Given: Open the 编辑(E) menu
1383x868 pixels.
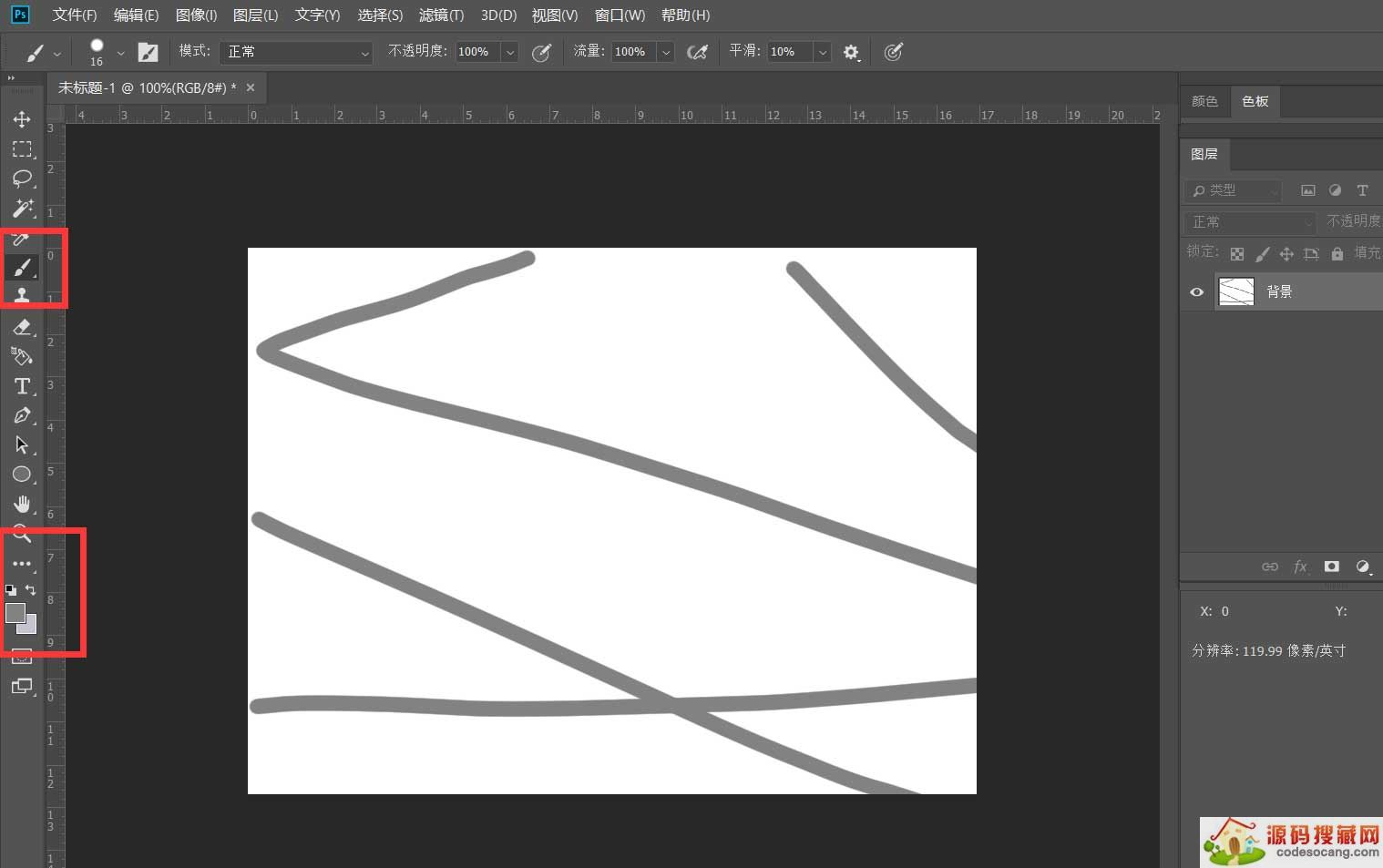Looking at the screenshot, I should [136, 15].
